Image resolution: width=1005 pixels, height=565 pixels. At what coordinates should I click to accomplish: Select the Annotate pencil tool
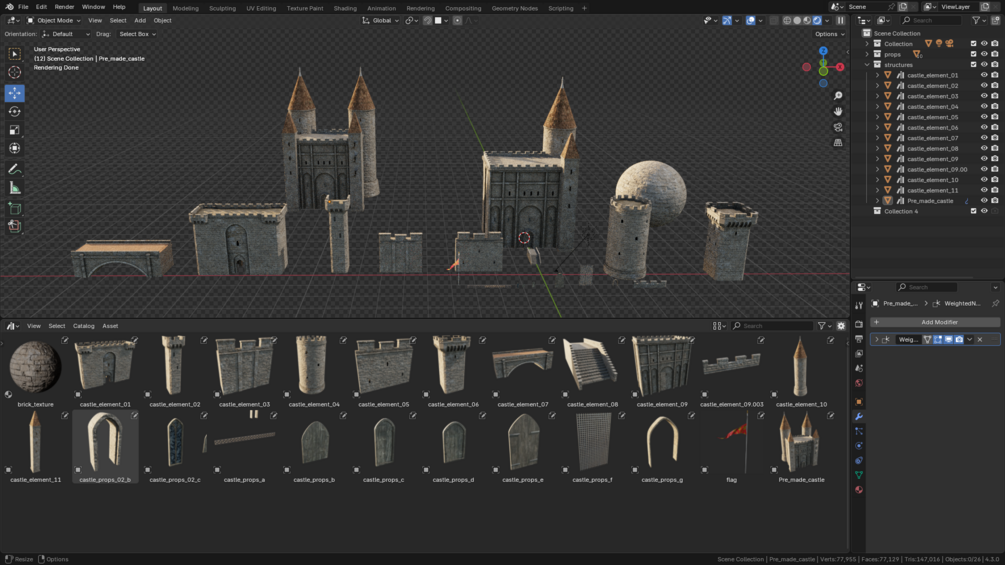[x=14, y=169]
